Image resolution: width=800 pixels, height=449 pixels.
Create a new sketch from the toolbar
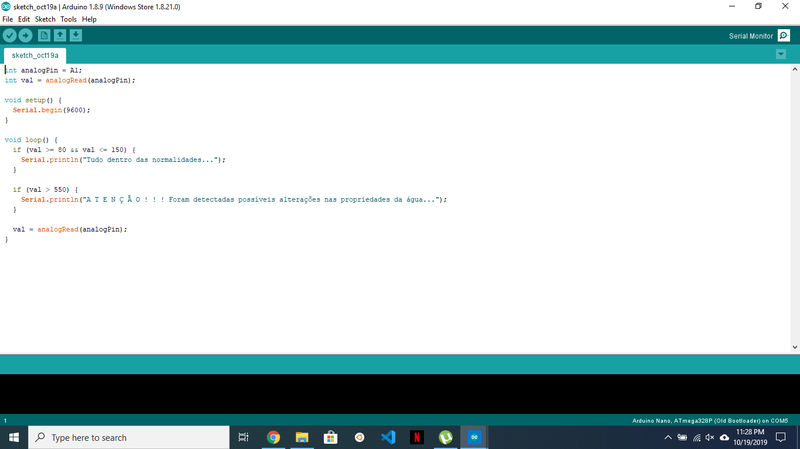point(44,36)
